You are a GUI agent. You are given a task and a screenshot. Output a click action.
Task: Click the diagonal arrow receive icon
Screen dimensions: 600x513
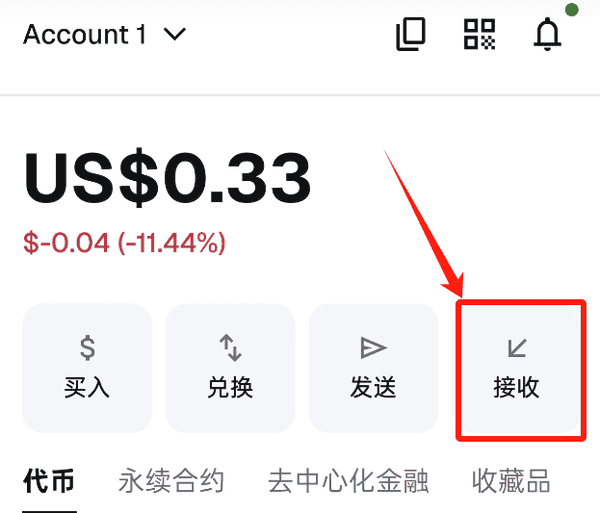pyautogui.click(x=517, y=347)
